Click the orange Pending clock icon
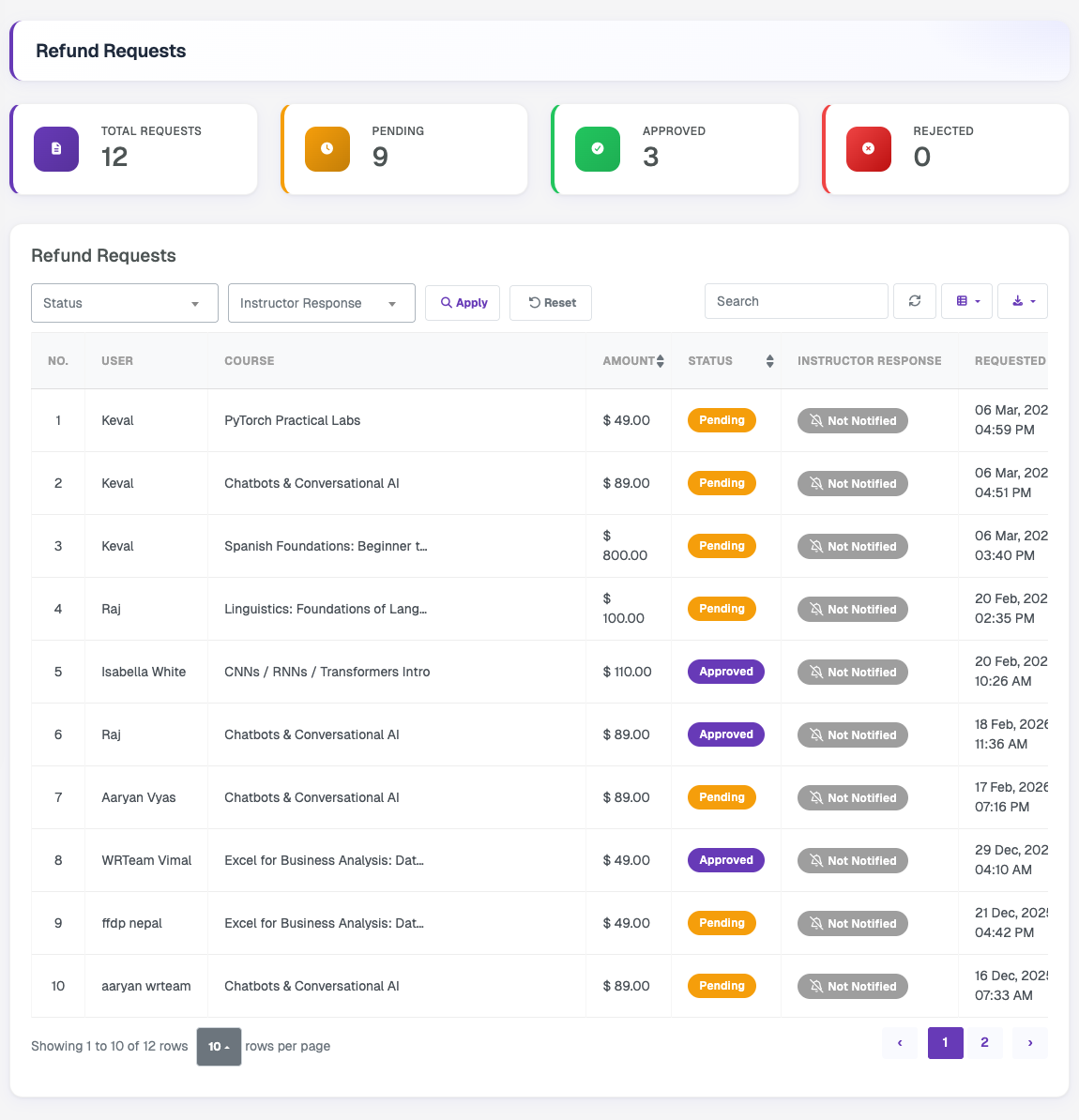Screen dimensions: 1079x1120 pyautogui.click(x=327, y=148)
